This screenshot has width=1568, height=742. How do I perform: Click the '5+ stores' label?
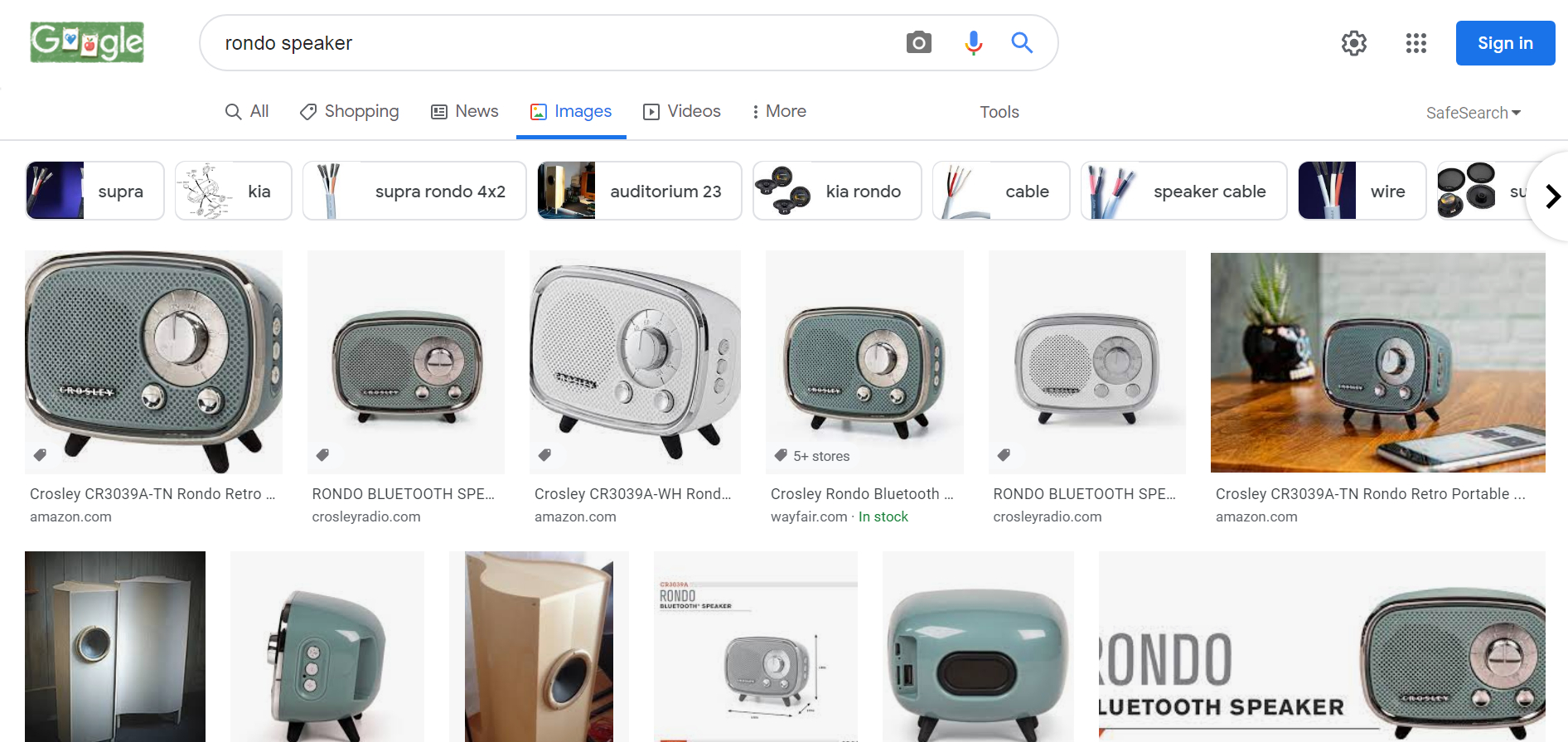point(821,456)
